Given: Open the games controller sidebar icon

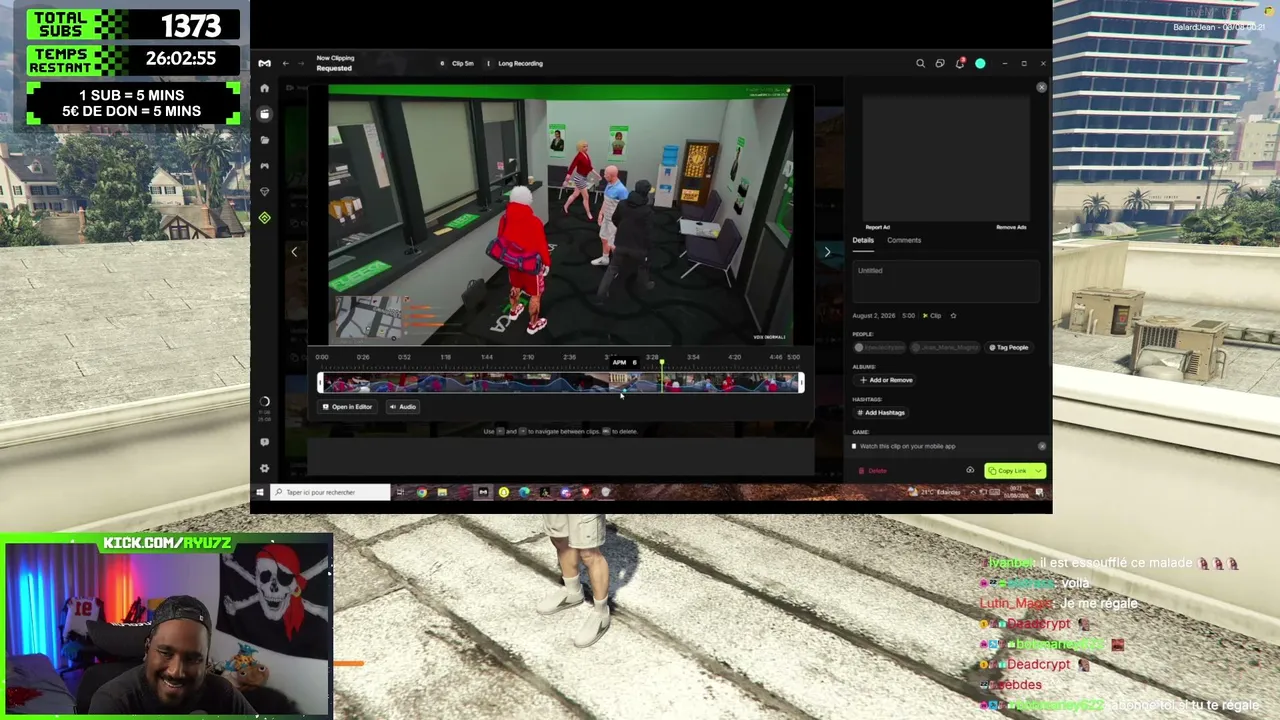Looking at the screenshot, I should (x=264, y=166).
